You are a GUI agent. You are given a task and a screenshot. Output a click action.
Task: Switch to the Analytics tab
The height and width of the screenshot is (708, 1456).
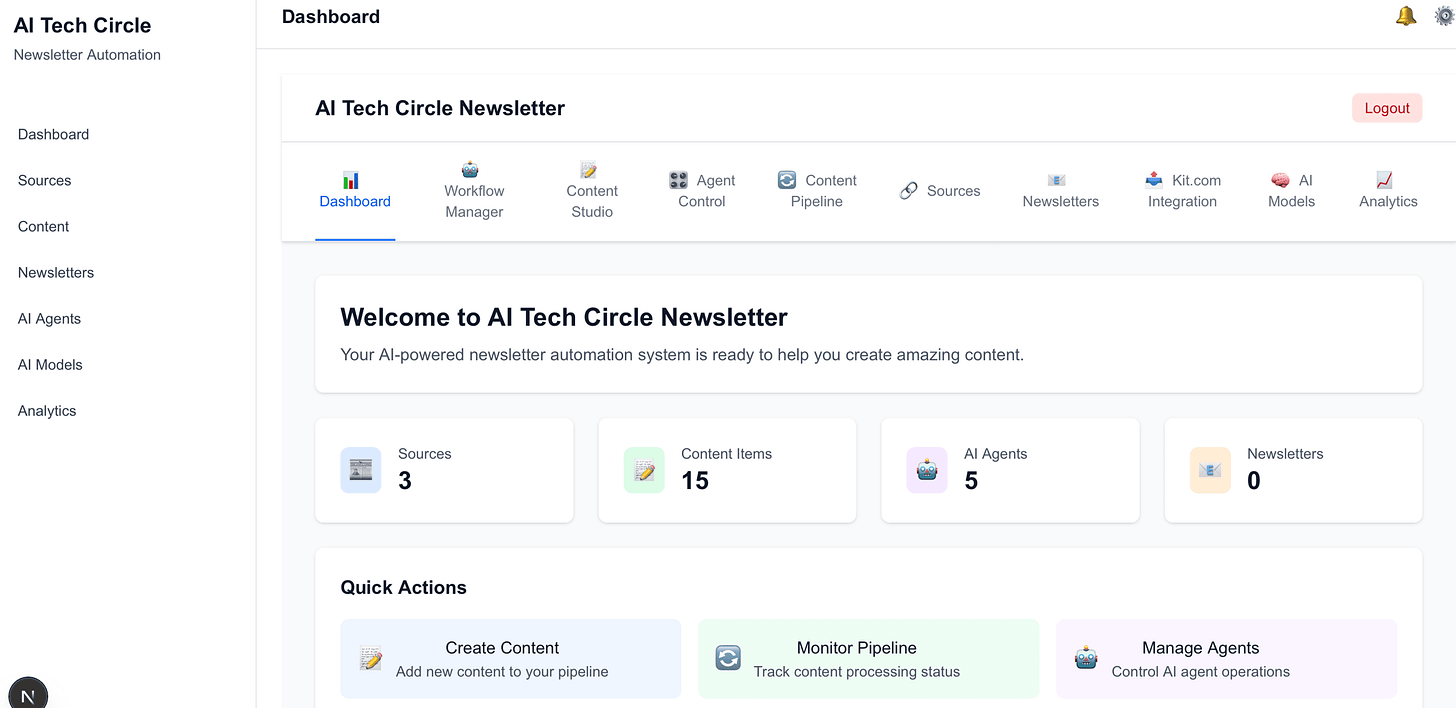[x=1388, y=191]
